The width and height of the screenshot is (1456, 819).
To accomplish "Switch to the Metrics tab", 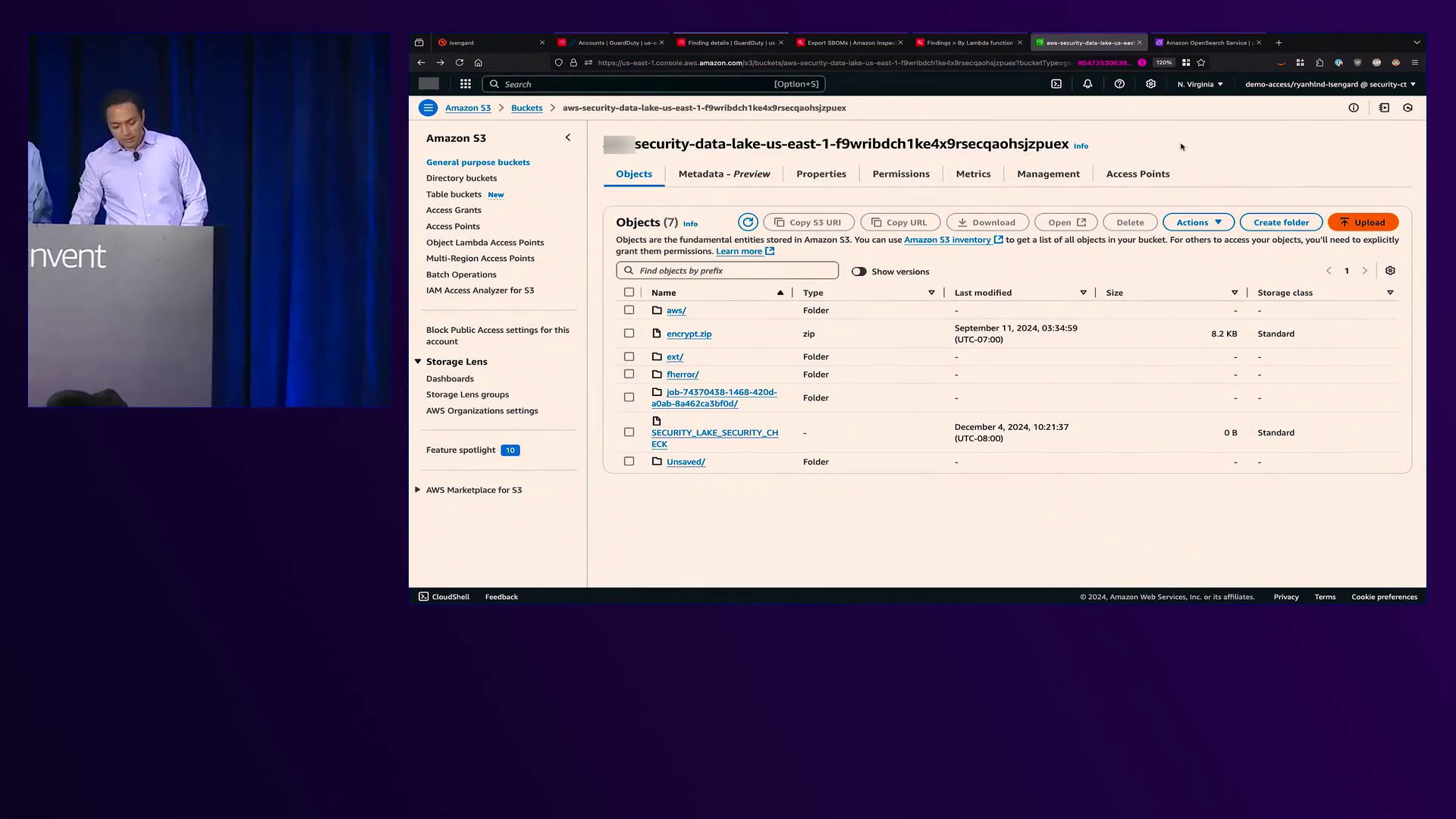I will click(x=973, y=174).
